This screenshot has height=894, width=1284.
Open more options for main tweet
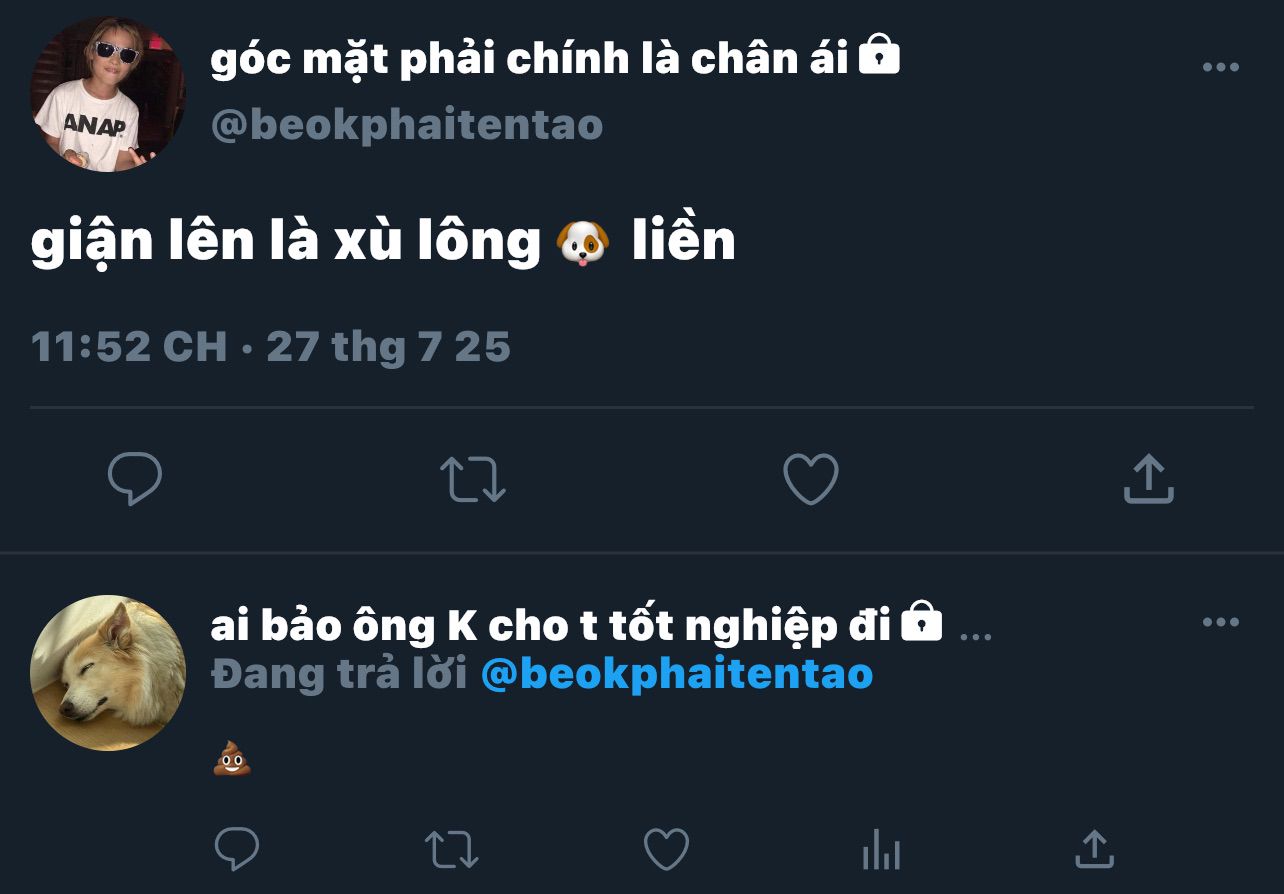point(1221,67)
